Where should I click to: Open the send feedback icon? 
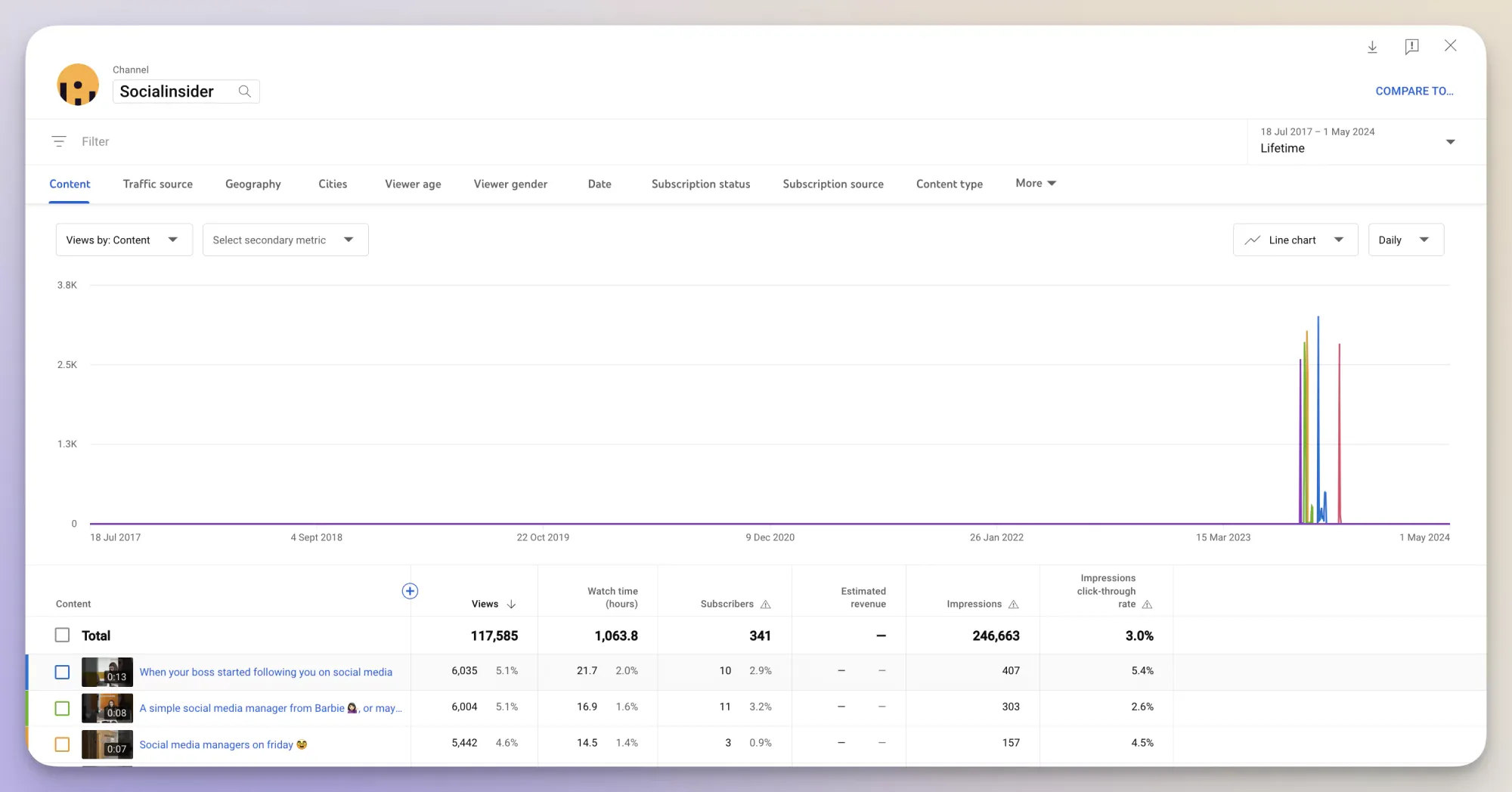(1411, 47)
